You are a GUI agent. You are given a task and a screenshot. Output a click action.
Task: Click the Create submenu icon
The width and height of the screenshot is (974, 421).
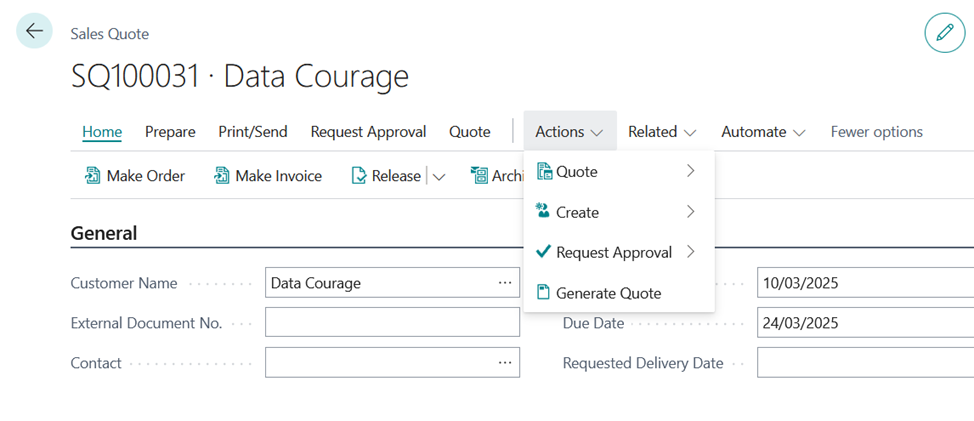pos(545,212)
